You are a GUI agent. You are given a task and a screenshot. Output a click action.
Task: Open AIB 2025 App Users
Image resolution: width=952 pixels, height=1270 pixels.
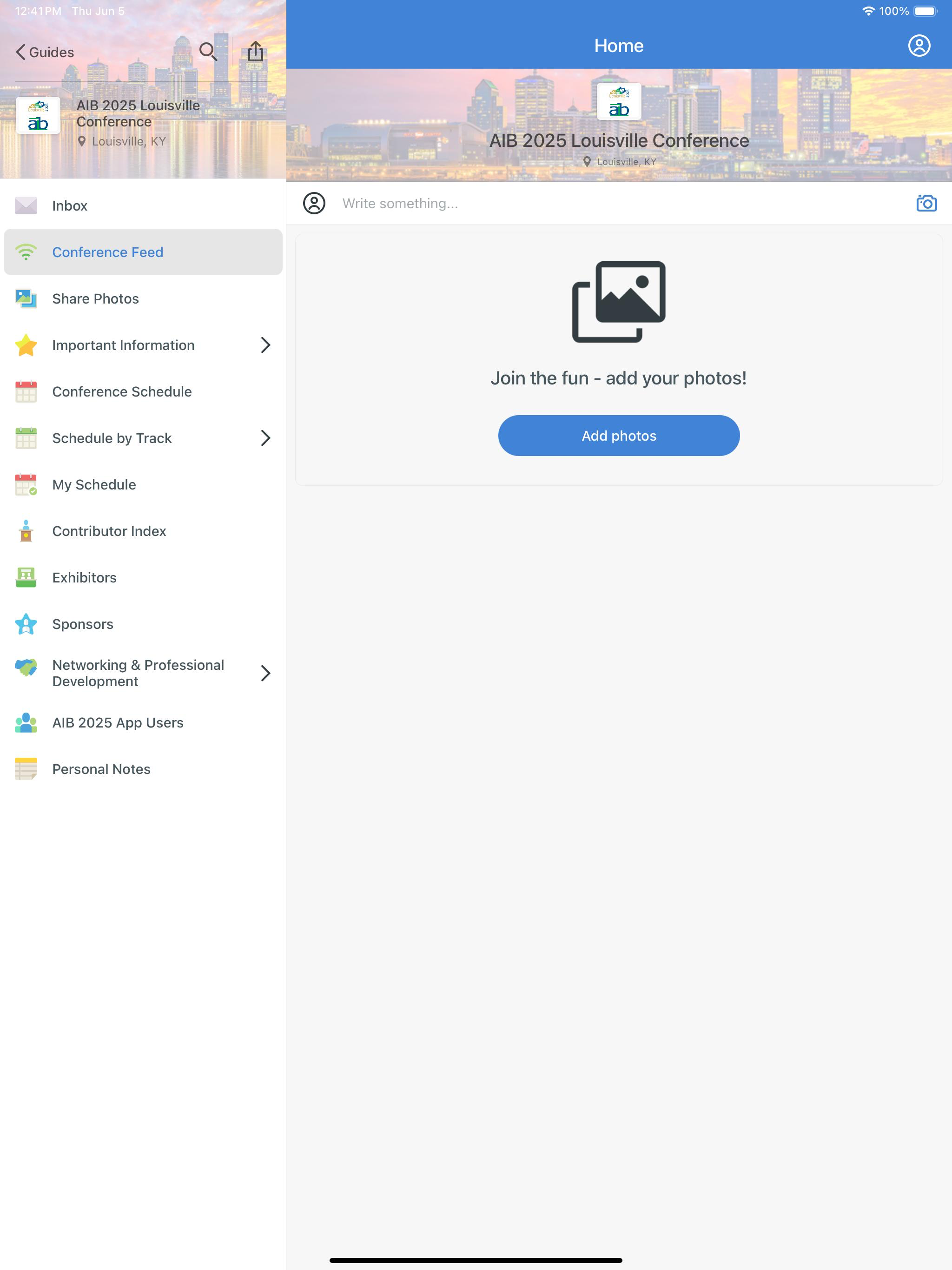click(143, 723)
